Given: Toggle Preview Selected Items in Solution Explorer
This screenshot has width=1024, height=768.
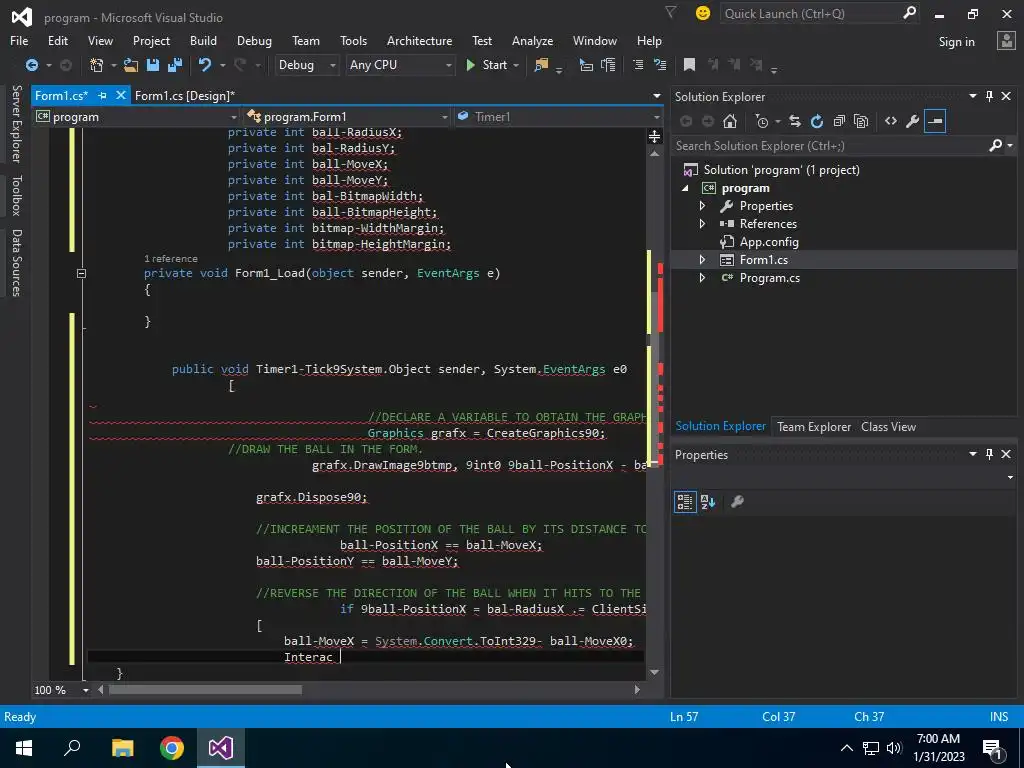Looking at the screenshot, I should point(935,121).
